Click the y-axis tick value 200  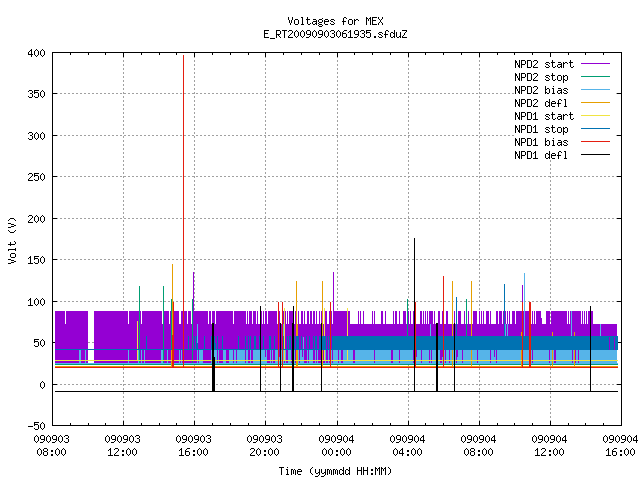36,219
